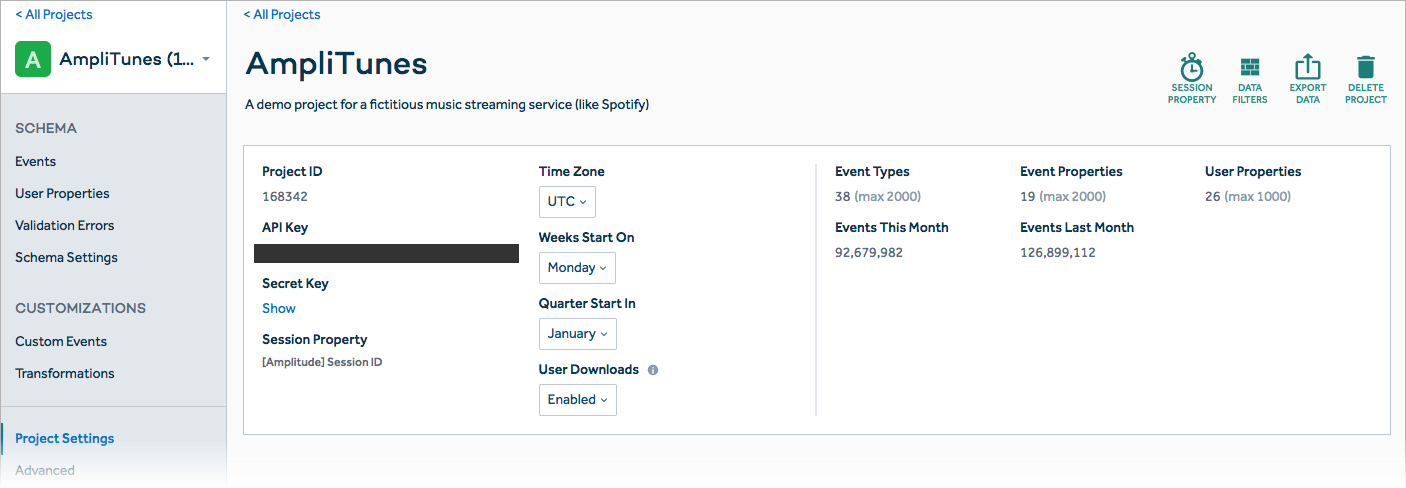Open Transformations in the sidebar

(65, 373)
